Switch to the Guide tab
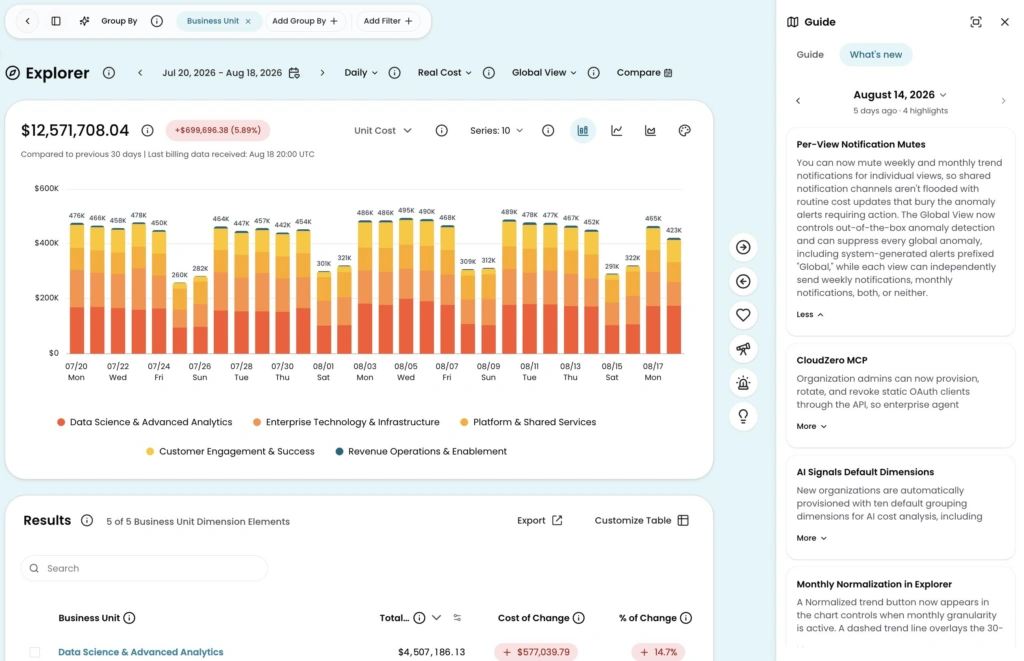Image resolution: width=1024 pixels, height=661 pixels. tap(810, 54)
